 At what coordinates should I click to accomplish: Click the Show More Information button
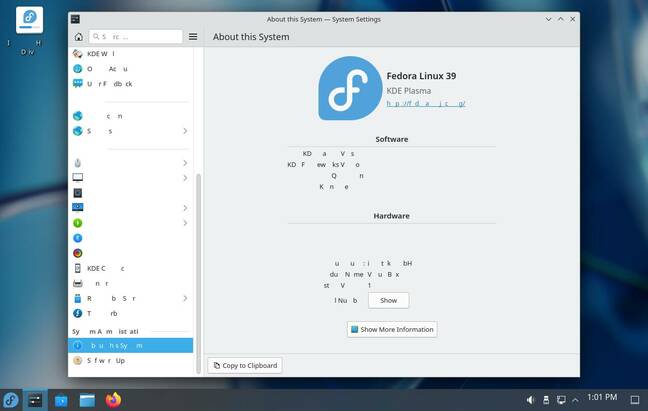pyautogui.click(x=392, y=329)
